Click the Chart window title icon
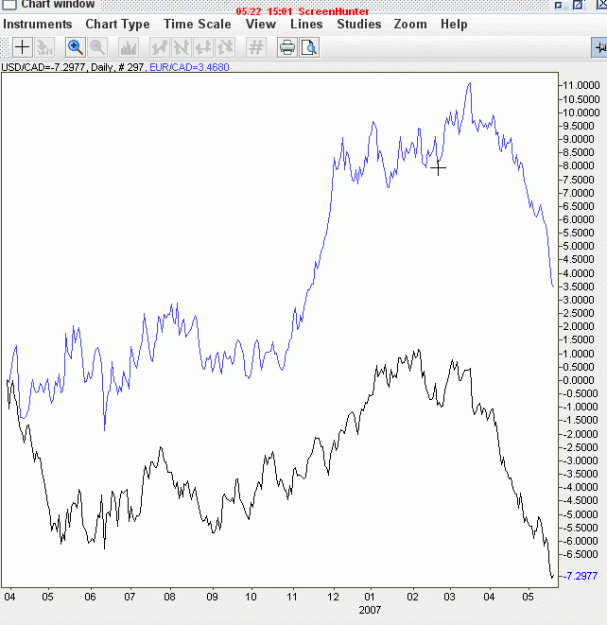Viewport: 607px width, 625px height. pyautogui.click(x=10, y=4)
